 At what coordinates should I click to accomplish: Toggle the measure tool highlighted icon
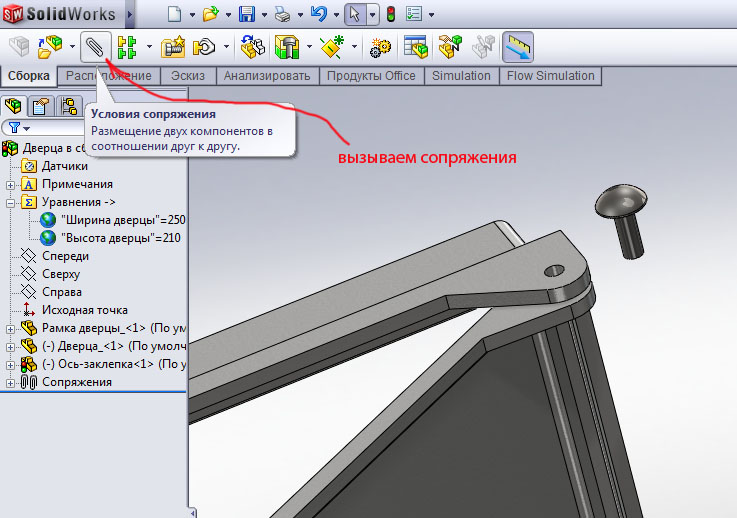tap(518, 46)
